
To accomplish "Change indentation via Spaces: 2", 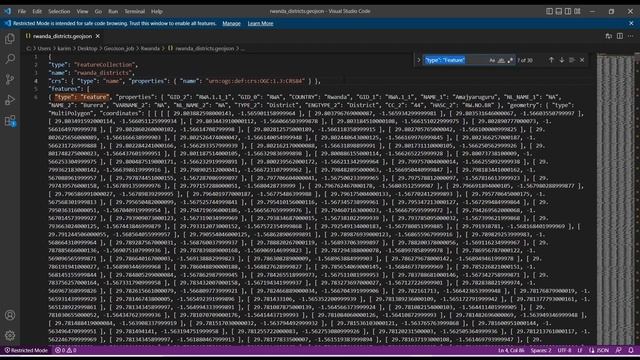I will coord(541,350).
